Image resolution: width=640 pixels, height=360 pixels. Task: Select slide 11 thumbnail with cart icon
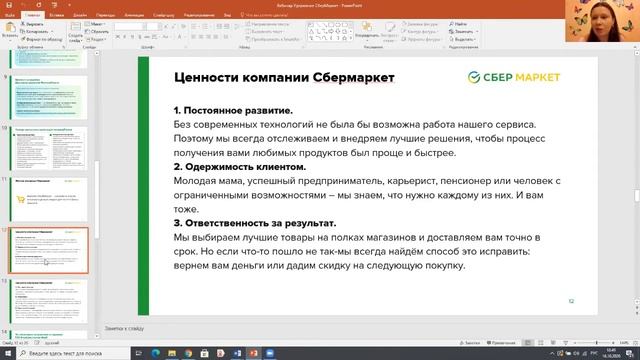(50, 200)
